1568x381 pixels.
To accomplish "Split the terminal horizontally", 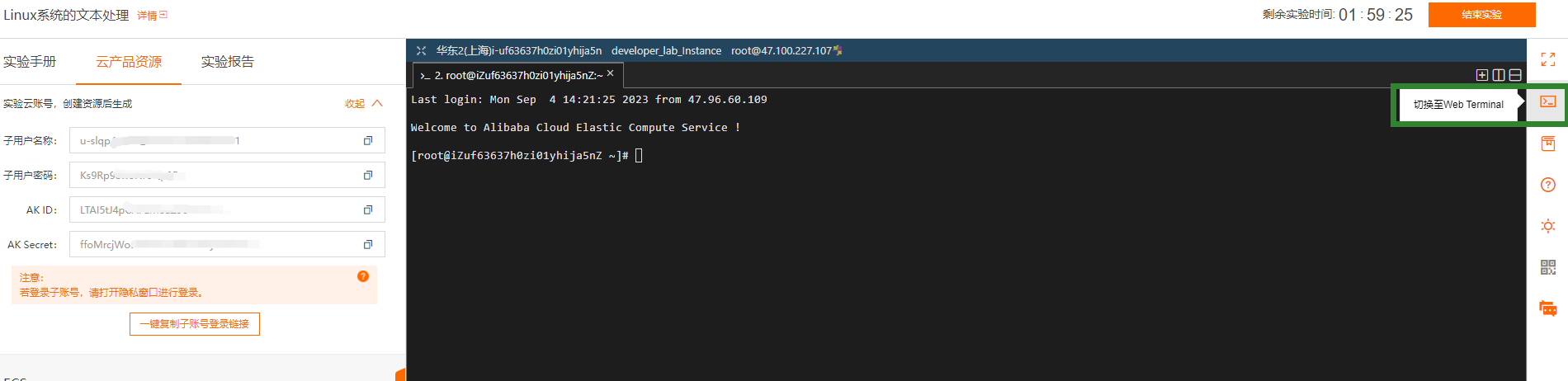I will (1515, 75).
